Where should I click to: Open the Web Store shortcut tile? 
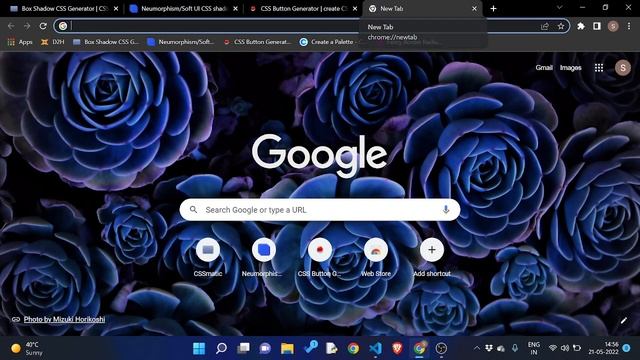tap(376, 257)
